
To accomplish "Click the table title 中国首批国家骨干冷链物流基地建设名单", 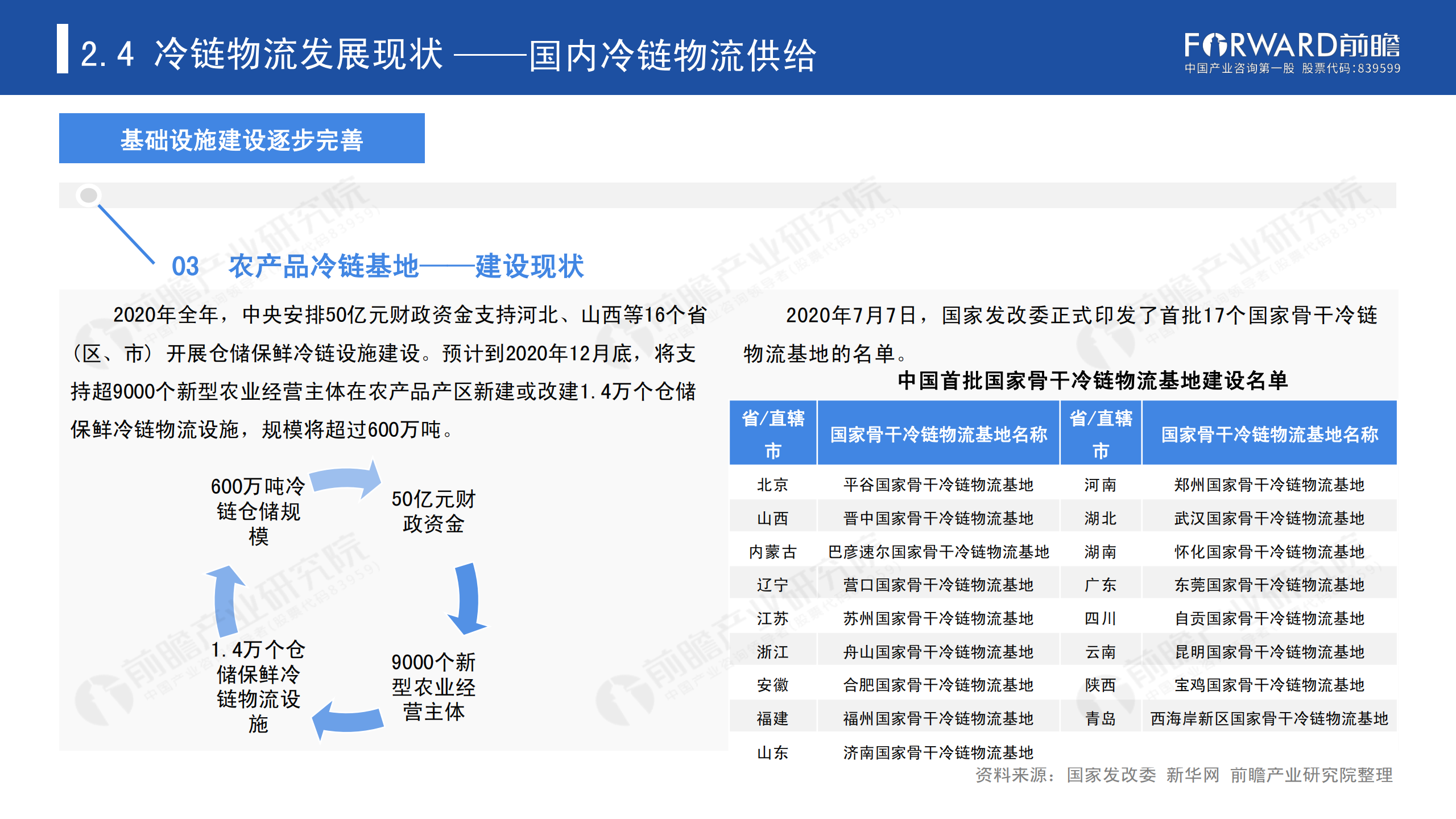I will 1093,380.
